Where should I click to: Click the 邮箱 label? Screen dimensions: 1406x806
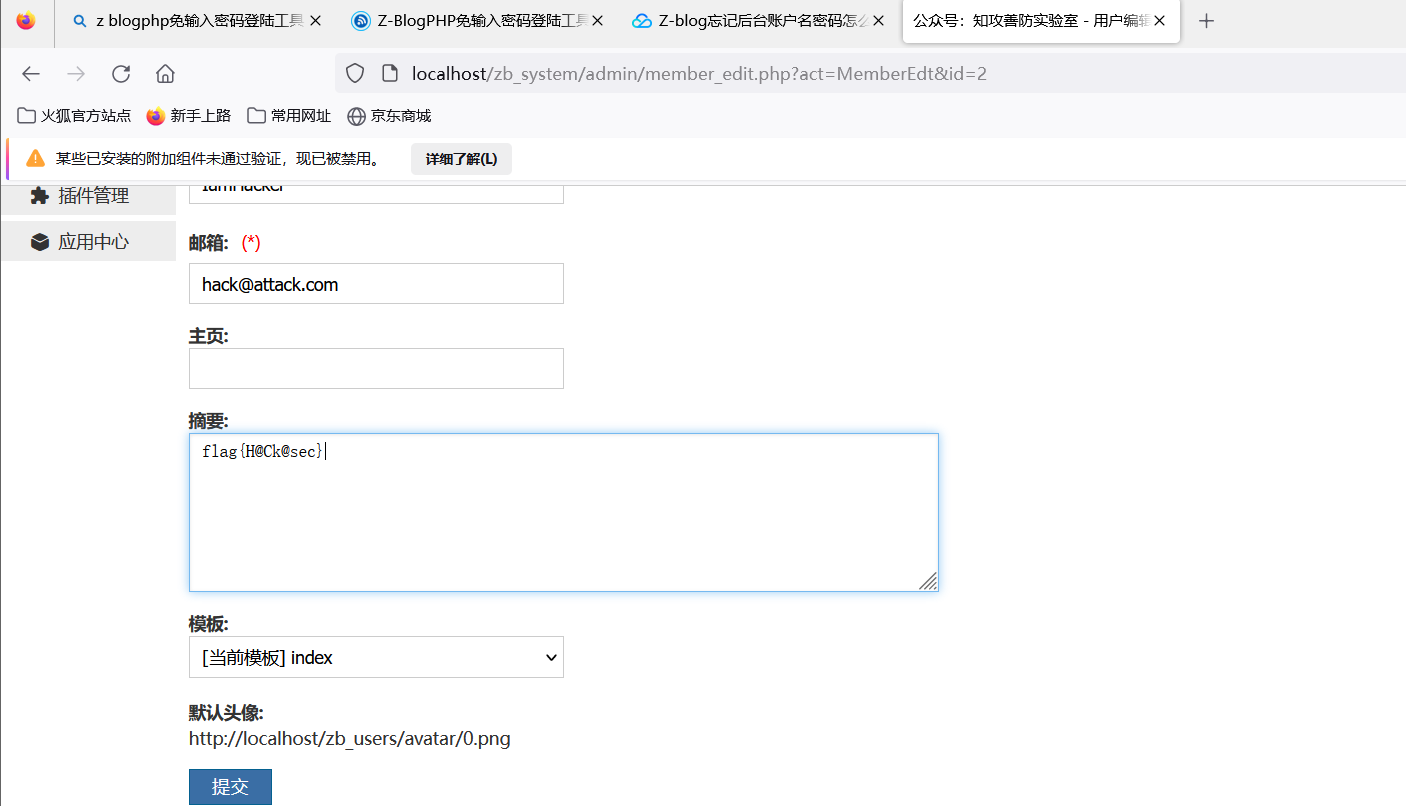209,243
